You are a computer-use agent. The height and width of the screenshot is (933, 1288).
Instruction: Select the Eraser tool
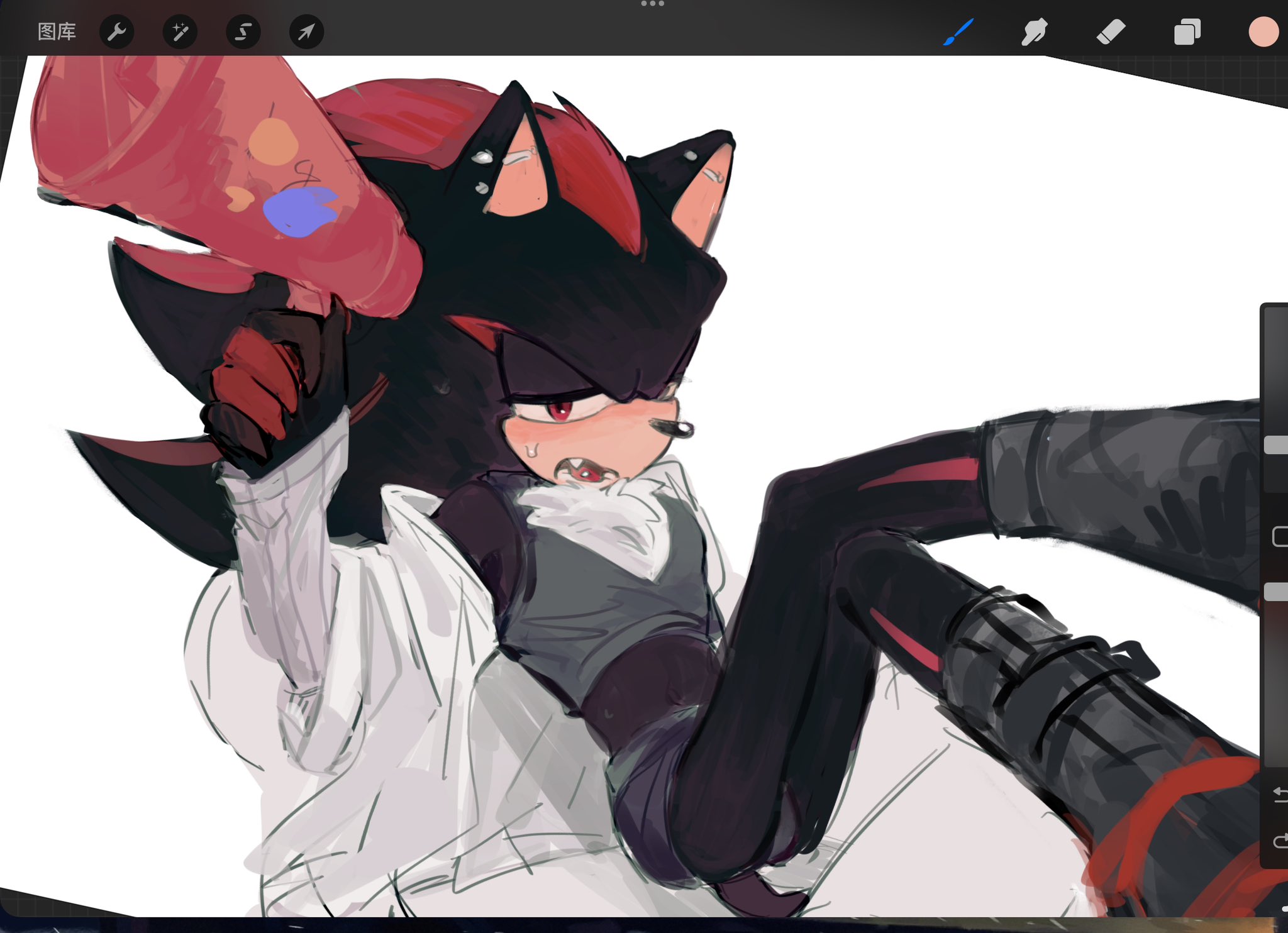1111,31
